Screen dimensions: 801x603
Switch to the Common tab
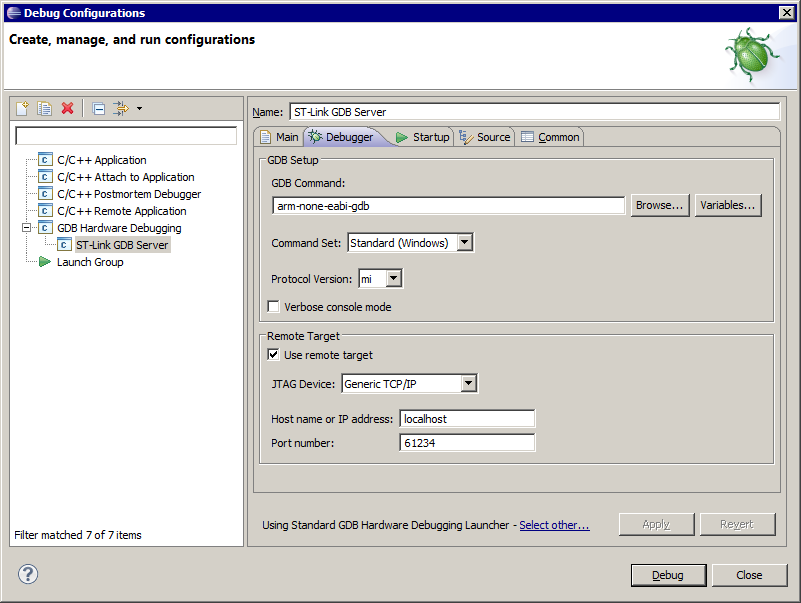pos(551,137)
